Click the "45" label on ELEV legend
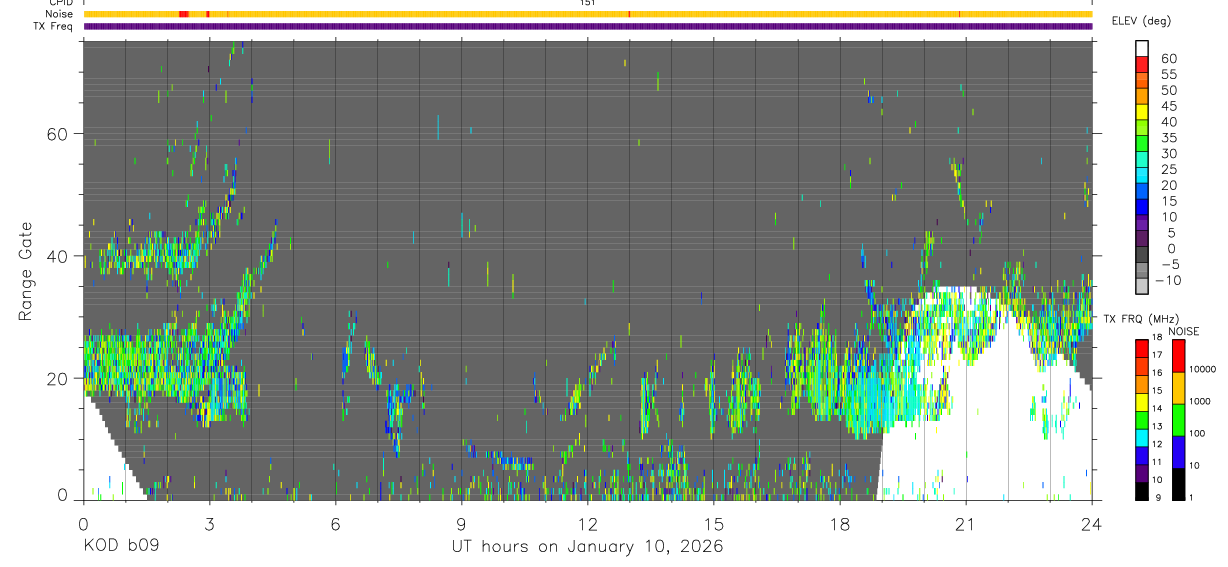The image size is (1228, 567). 1167,106
